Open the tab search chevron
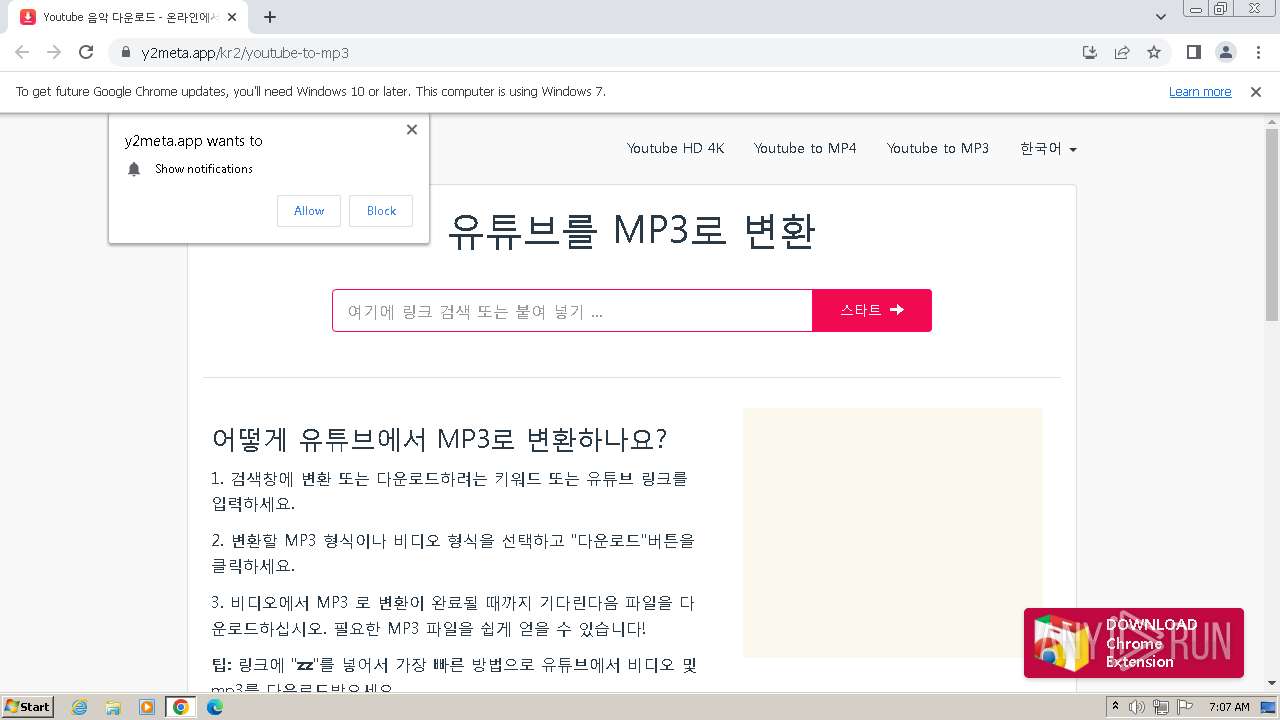 click(1161, 17)
